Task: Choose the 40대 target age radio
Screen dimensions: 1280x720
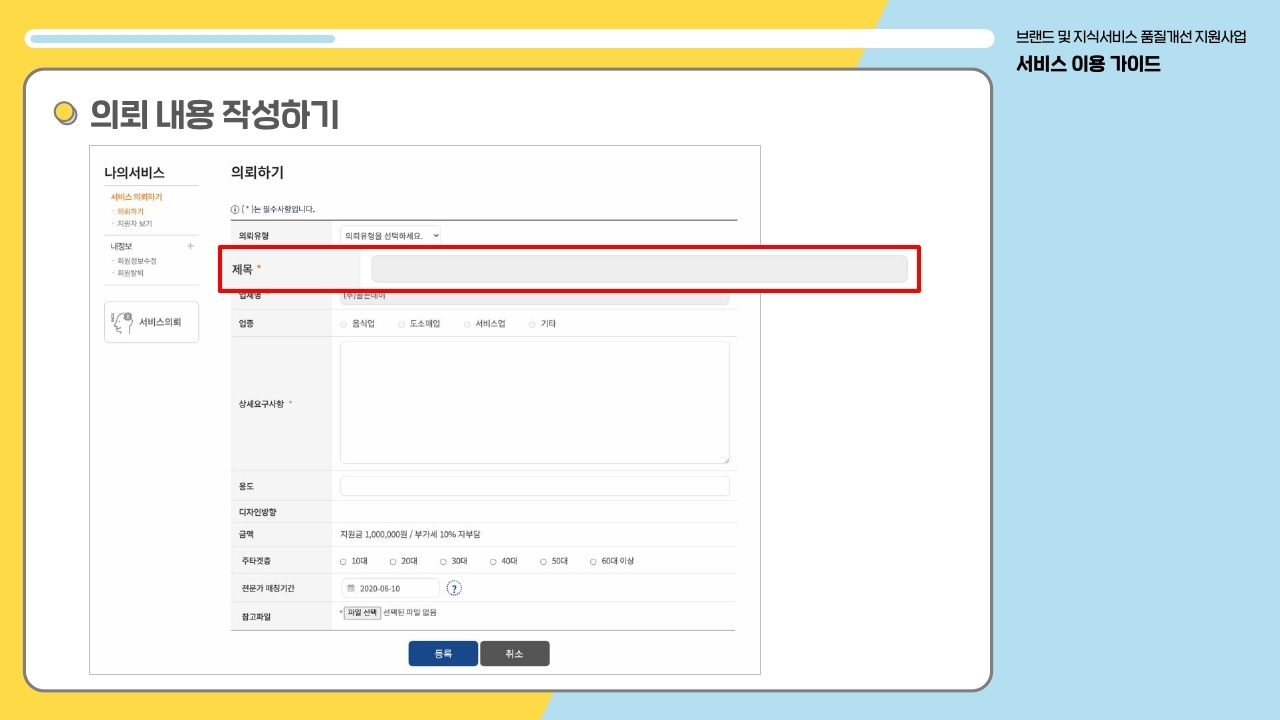Action: point(493,562)
